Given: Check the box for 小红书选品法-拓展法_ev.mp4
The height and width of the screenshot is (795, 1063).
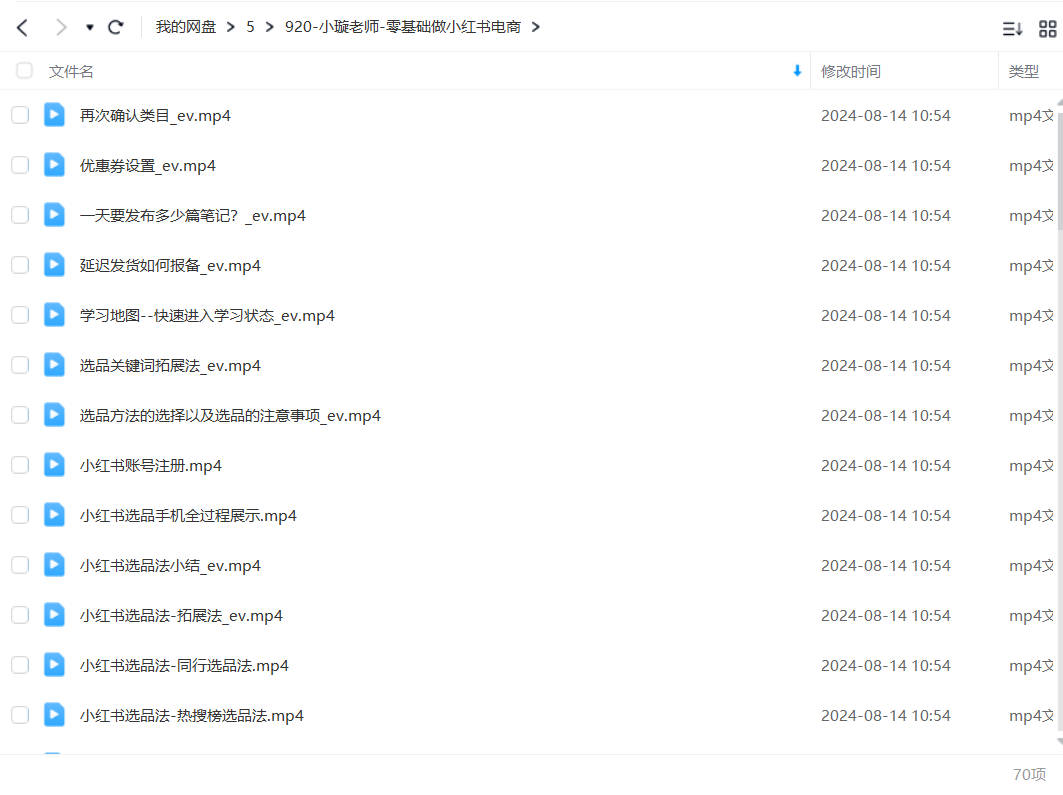Looking at the screenshot, I should (x=20, y=615).
